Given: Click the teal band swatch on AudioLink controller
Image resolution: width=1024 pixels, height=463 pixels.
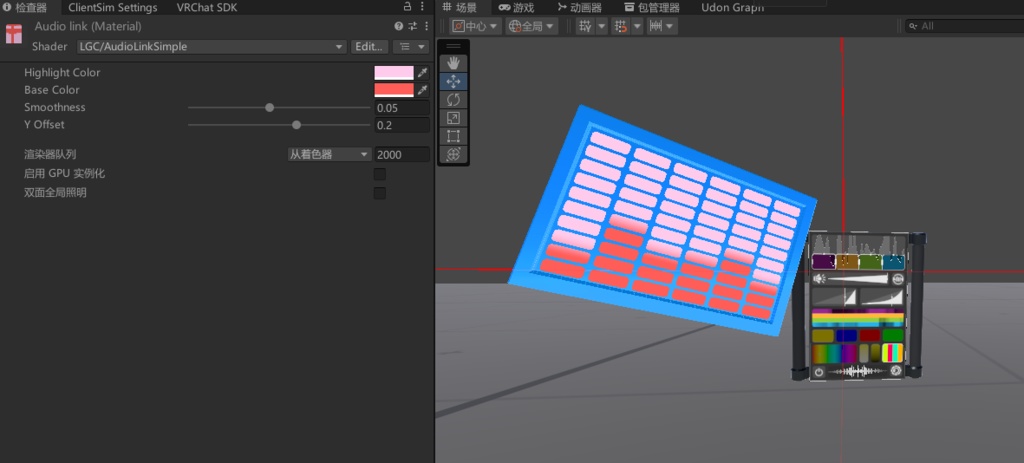Looking at the screenshot, I should pos(893,262).
